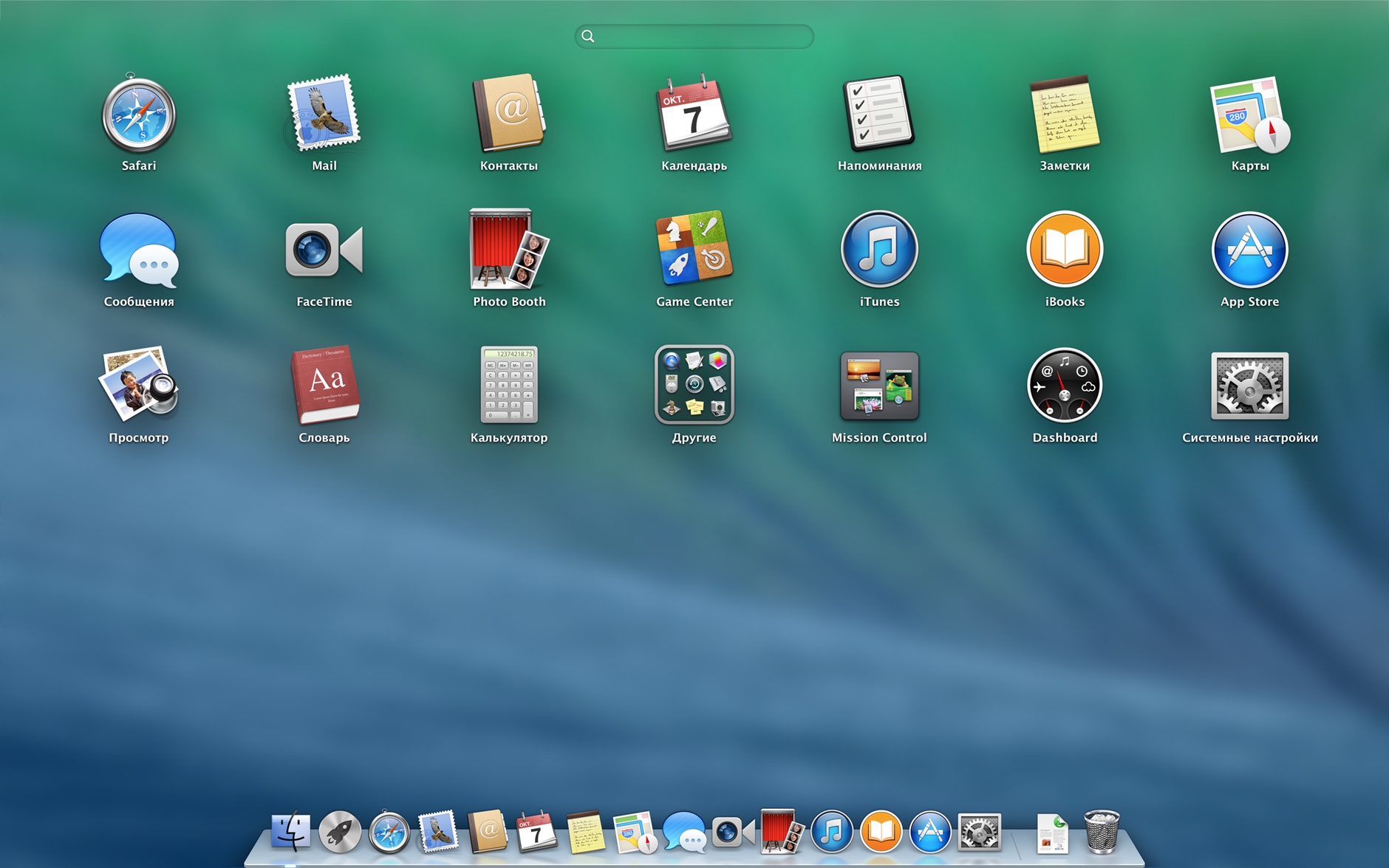Screen dimensions: 1389x868
Task: Open the App Store icon in the Dock
Action: 930,832
